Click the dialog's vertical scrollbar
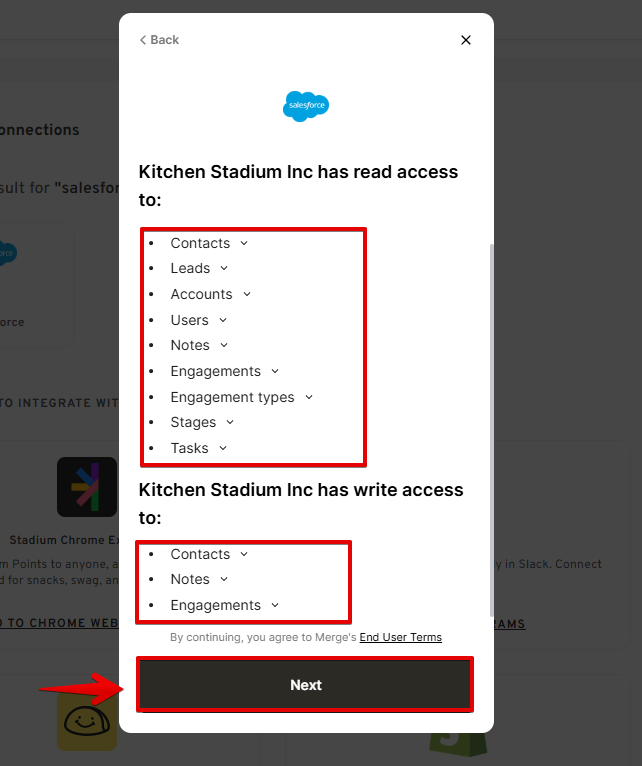Image resolution: width=642 pixels, height=766 pixels. [x=491, y=430]
